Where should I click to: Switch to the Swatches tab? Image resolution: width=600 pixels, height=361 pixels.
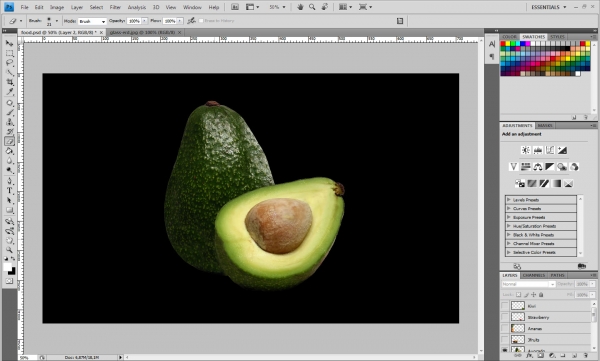pos(533,37)
